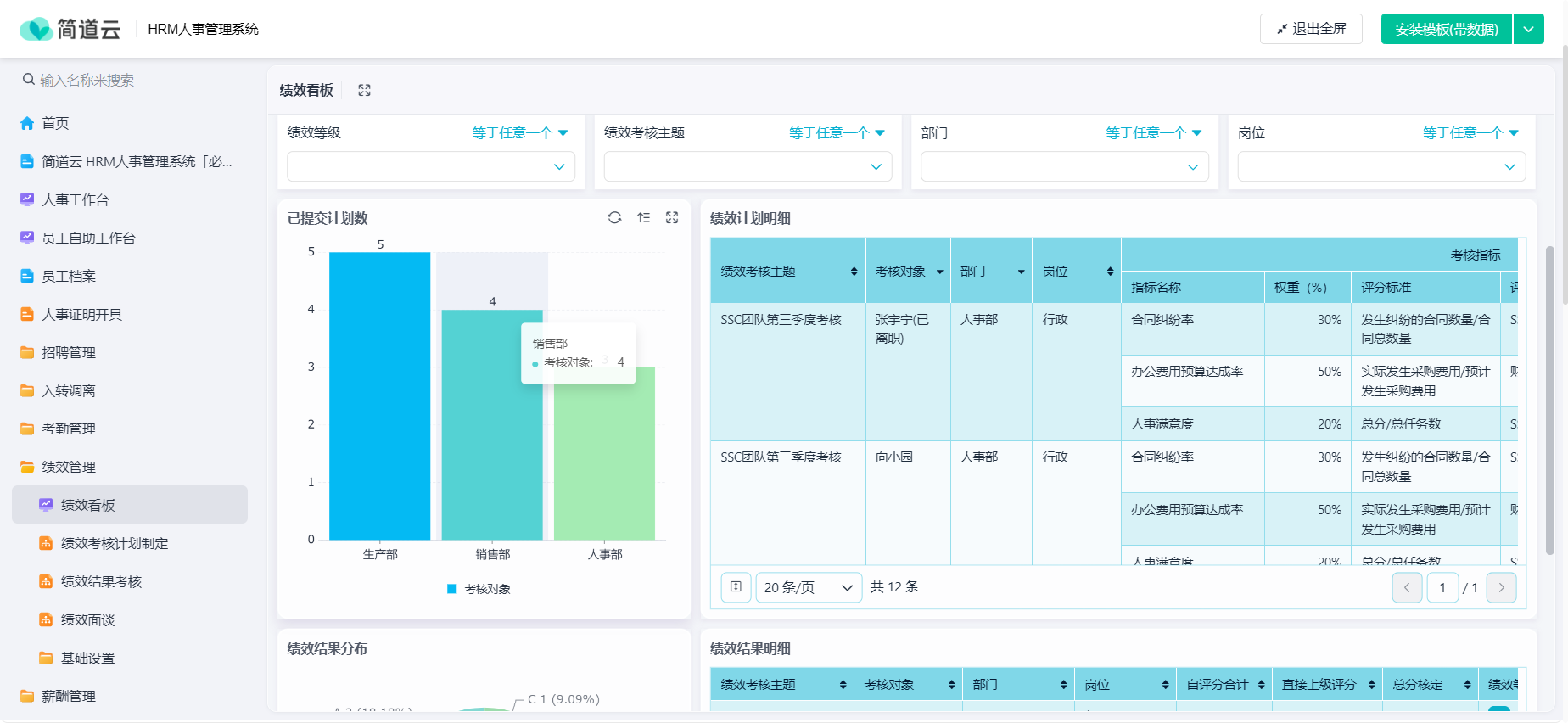1568x723 pixels.
Task: Toggle 考核对象 legend item under chart
Action: tap(479, 589)
